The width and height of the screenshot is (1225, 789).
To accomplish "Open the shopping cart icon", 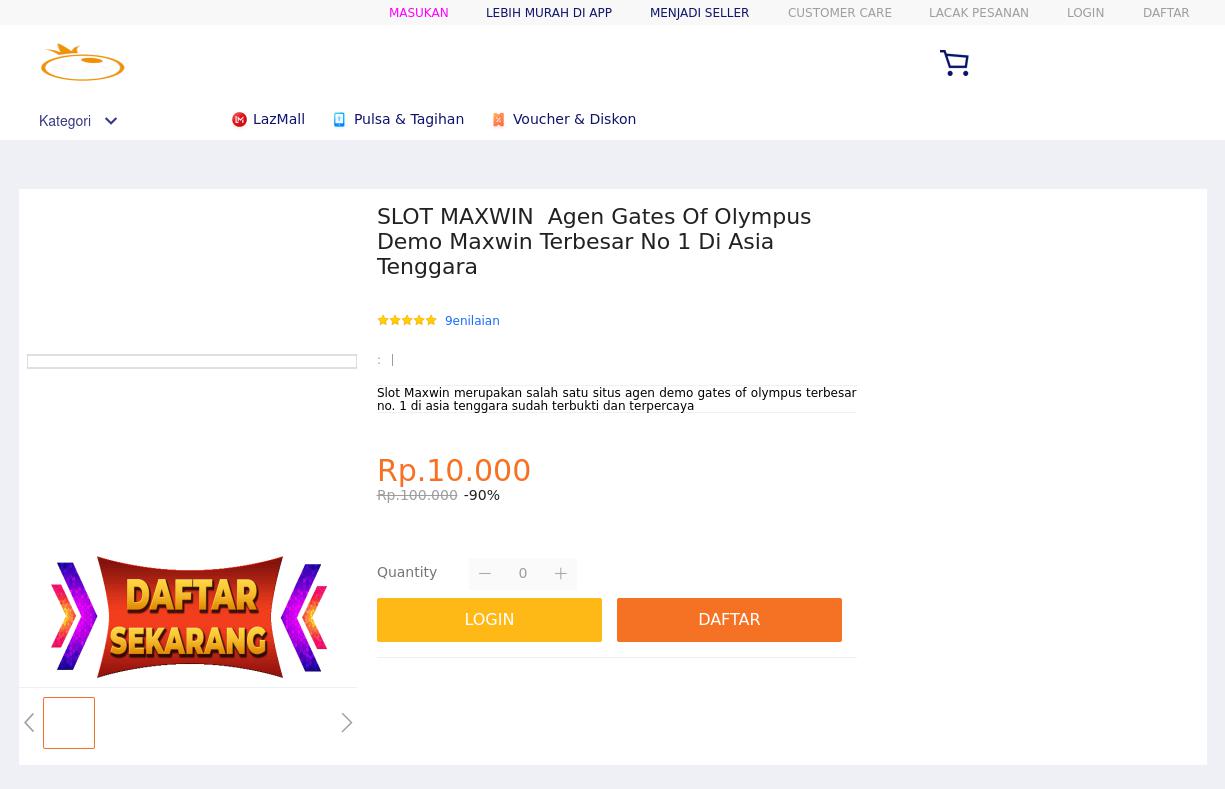I will point(954,63).
